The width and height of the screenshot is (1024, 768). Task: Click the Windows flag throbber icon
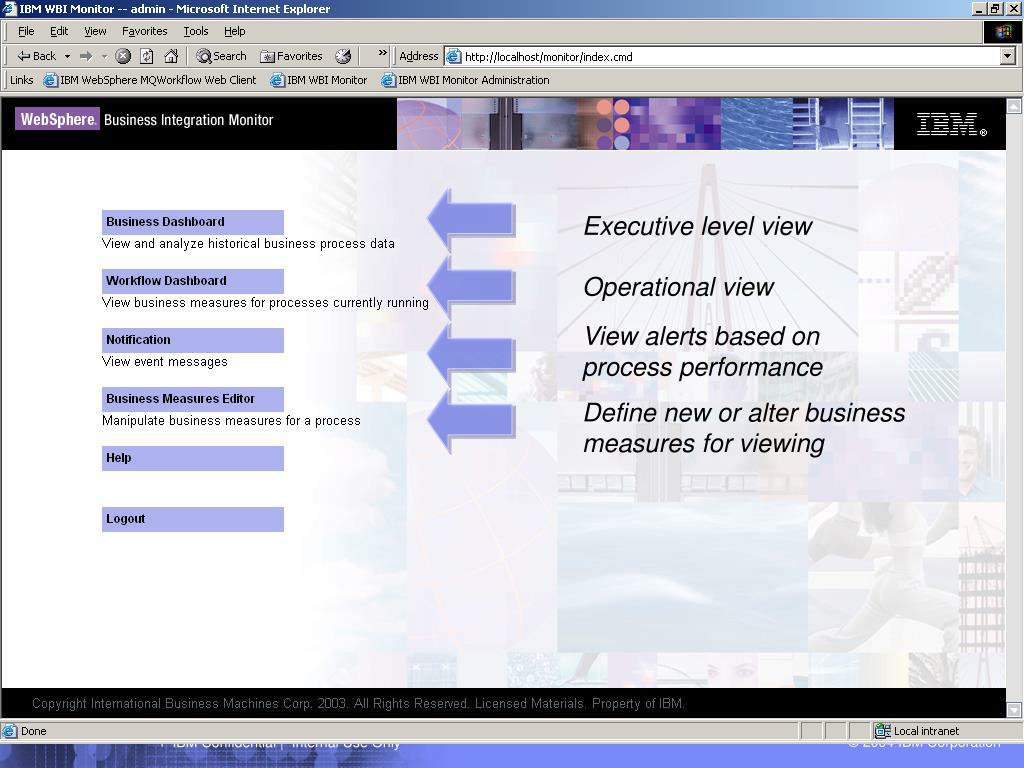point(1002,31)
